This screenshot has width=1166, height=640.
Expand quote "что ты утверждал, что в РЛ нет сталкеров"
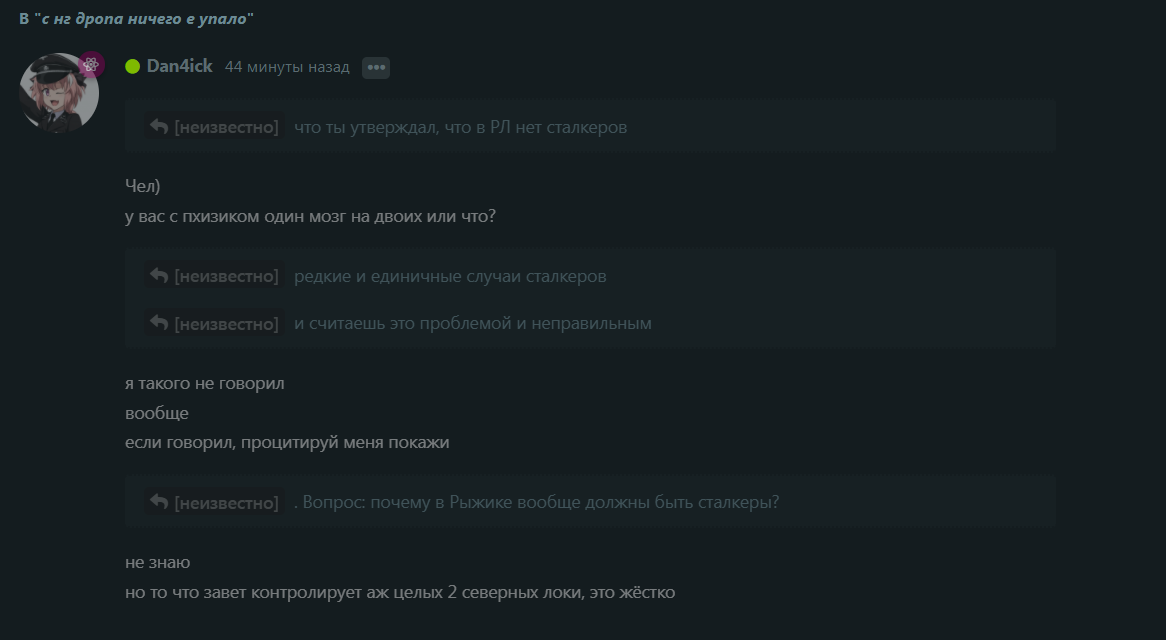click(x=460, y=127)
